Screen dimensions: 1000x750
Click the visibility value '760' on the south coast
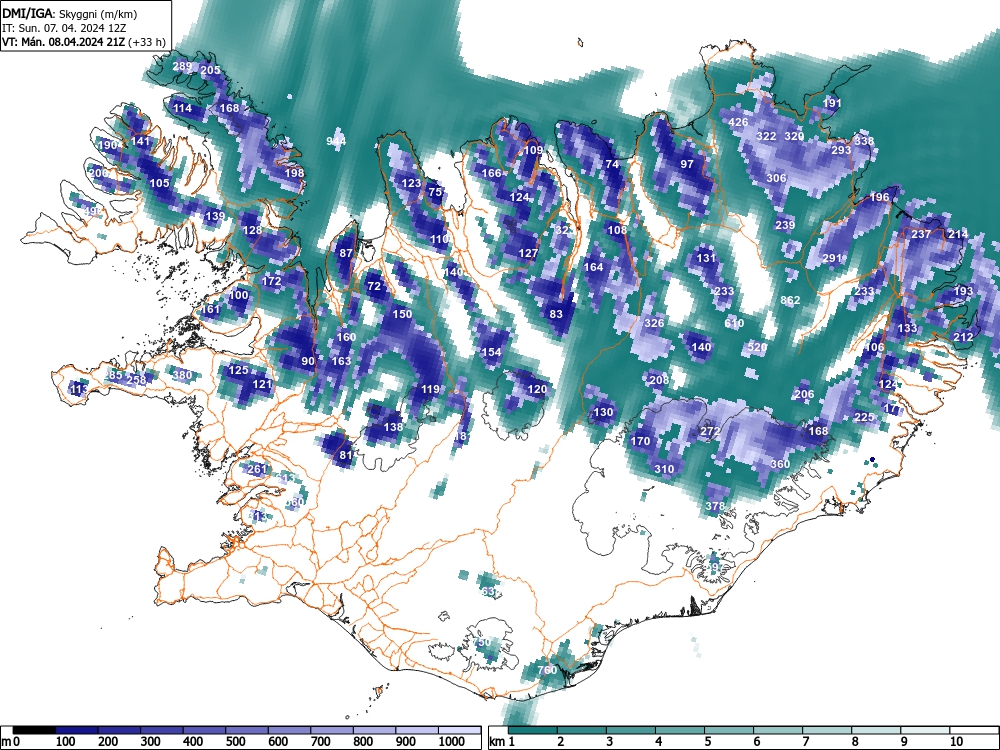pyautogui.click(x=547, y=670)
